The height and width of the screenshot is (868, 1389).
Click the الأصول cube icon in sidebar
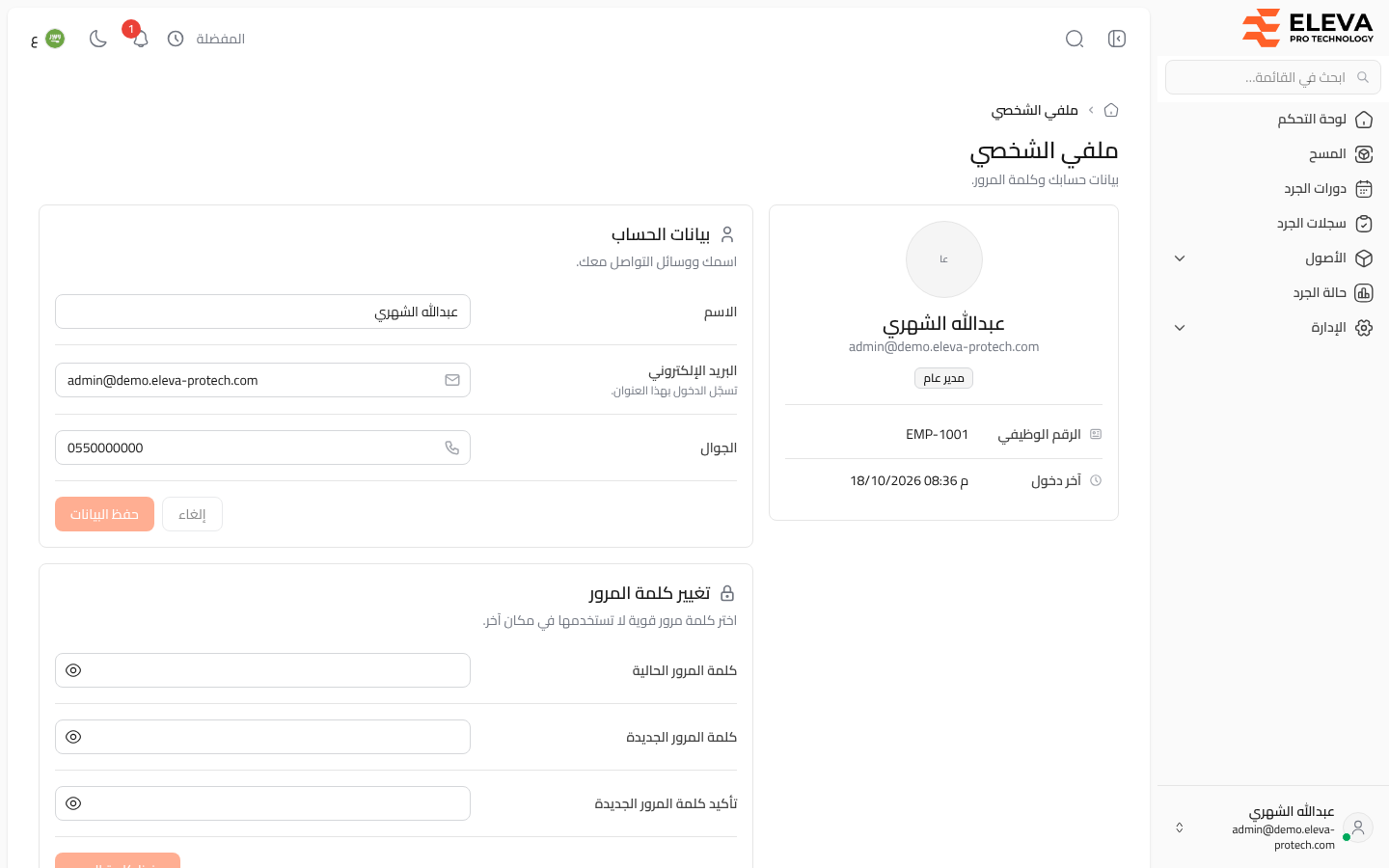1364,258
